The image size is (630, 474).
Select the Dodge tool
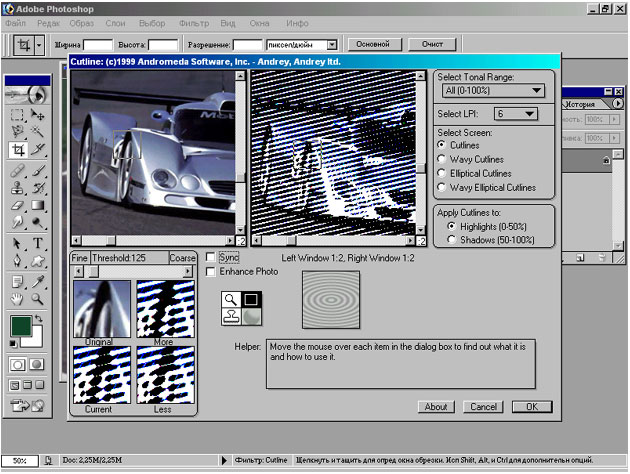pos(37,222)
